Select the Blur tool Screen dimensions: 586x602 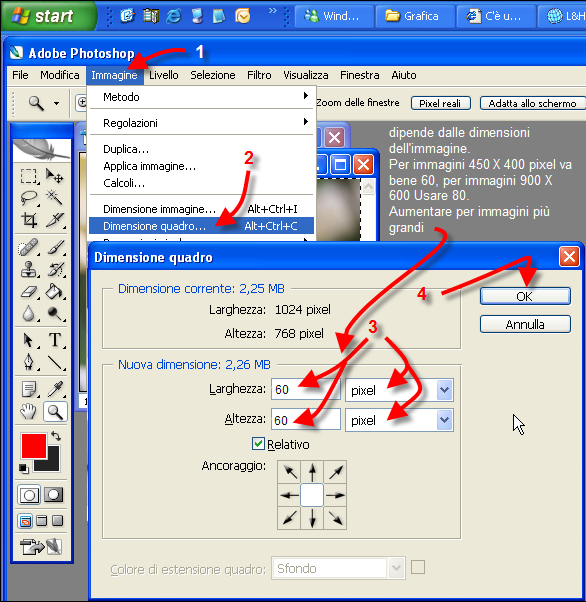tap(29, 313)
